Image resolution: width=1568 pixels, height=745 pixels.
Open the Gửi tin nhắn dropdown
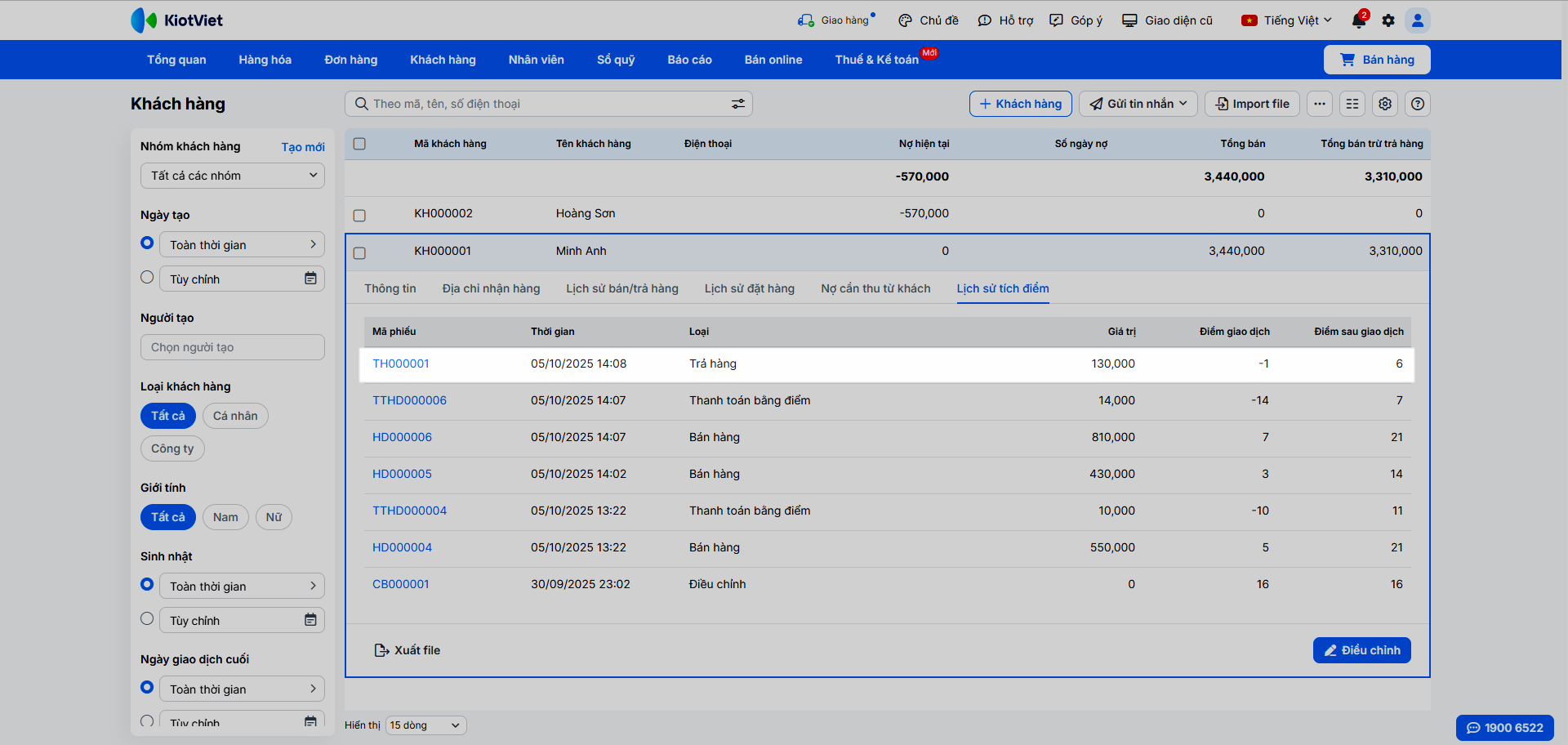point(1138,104)
